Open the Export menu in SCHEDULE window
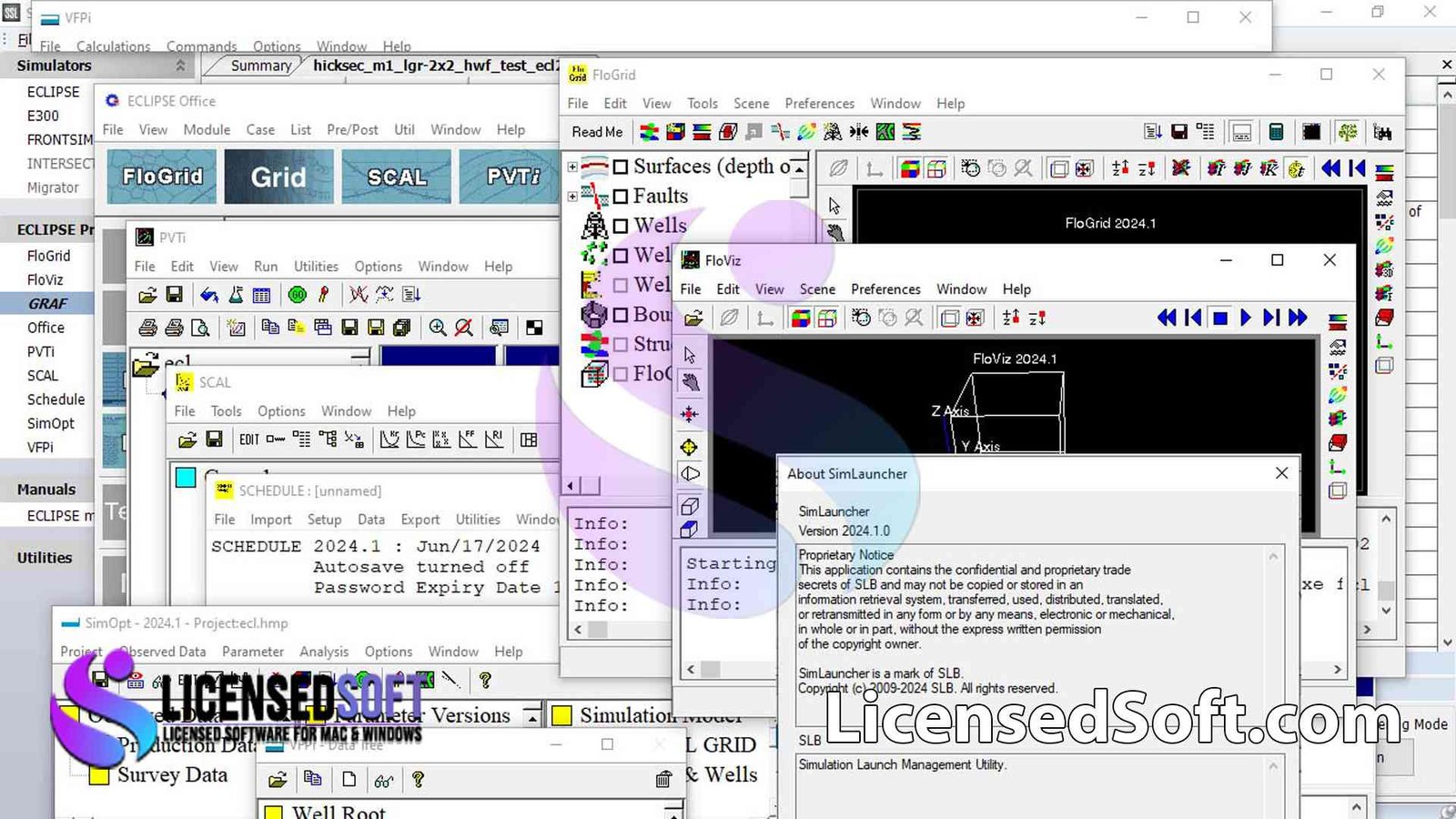Screen dimensions: 1456x819 (420, 520)
